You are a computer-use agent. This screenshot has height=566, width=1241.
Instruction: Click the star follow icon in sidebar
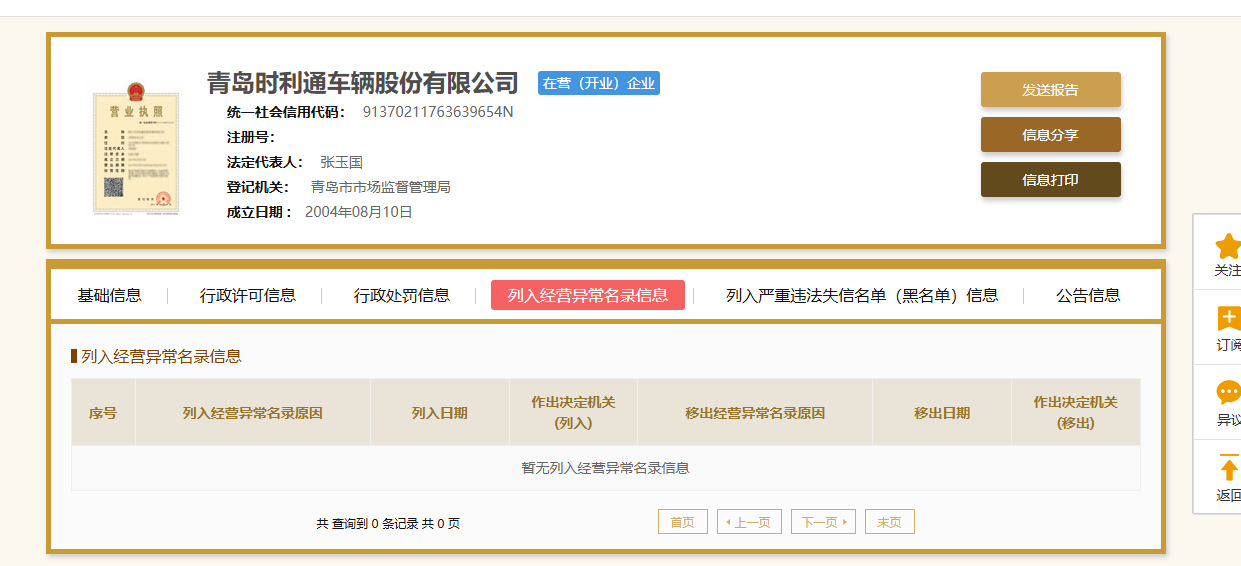pos(1228,246)
